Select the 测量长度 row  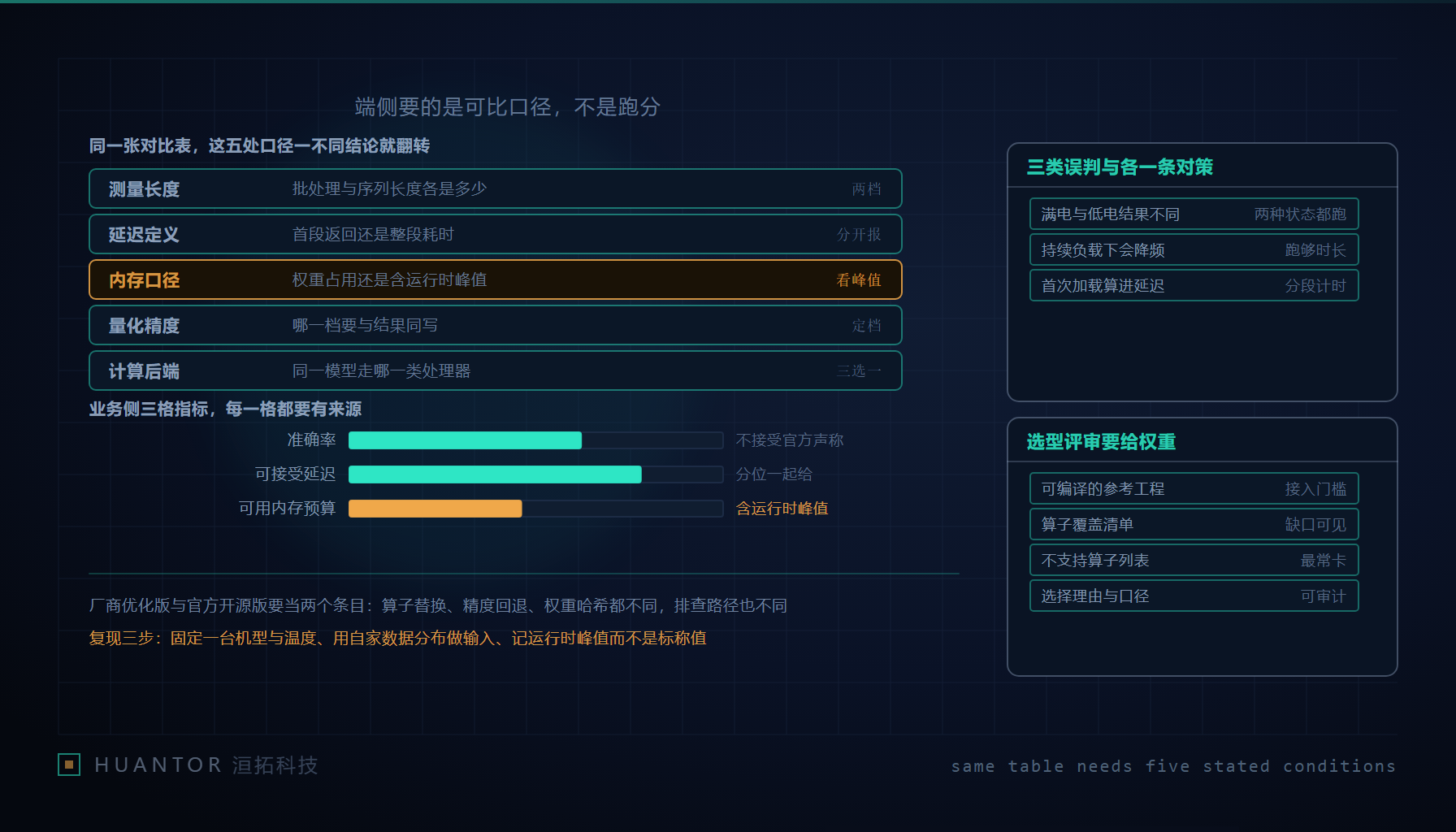(496, 188)
